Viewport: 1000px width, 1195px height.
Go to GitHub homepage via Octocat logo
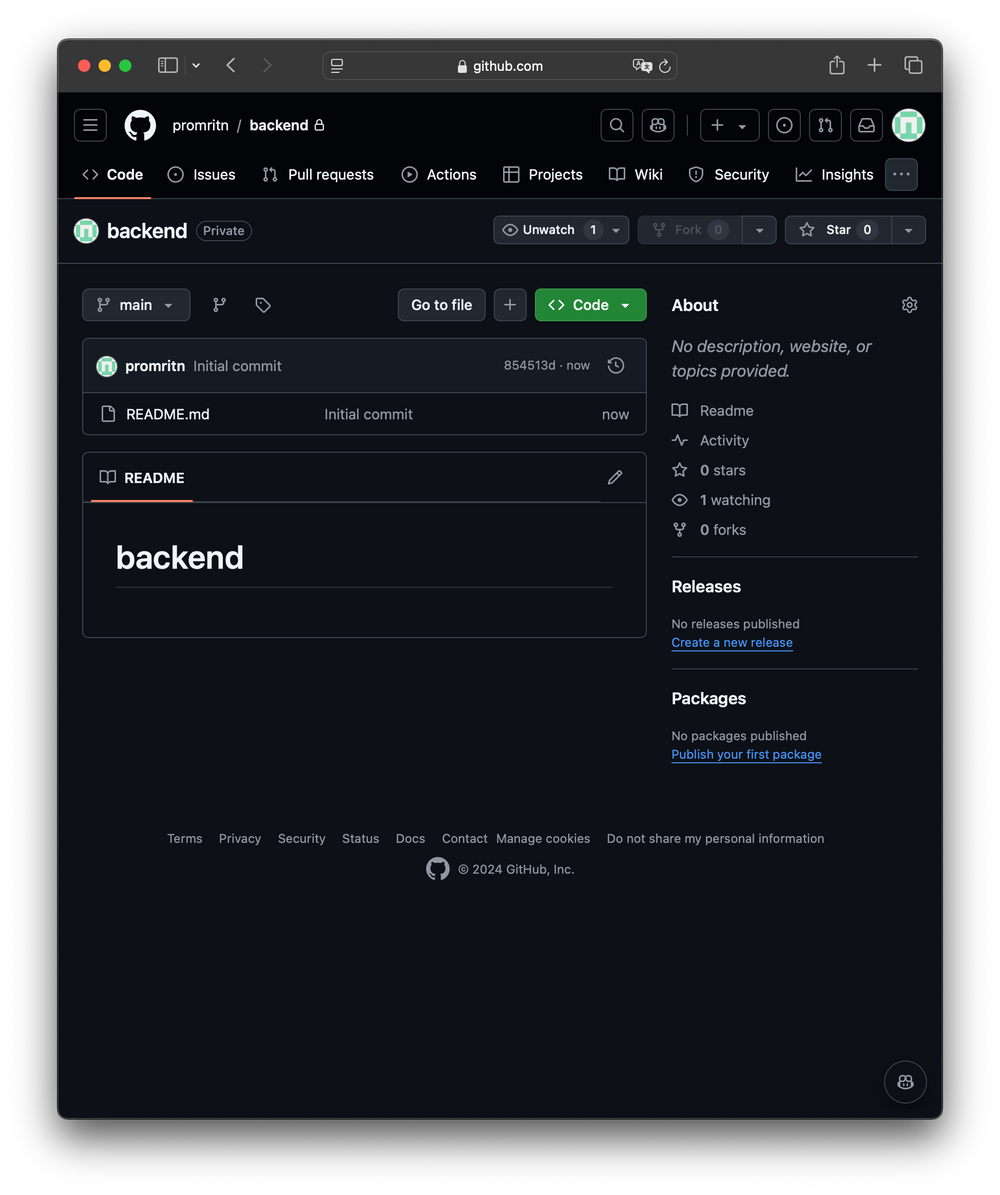tap(140, 125)
